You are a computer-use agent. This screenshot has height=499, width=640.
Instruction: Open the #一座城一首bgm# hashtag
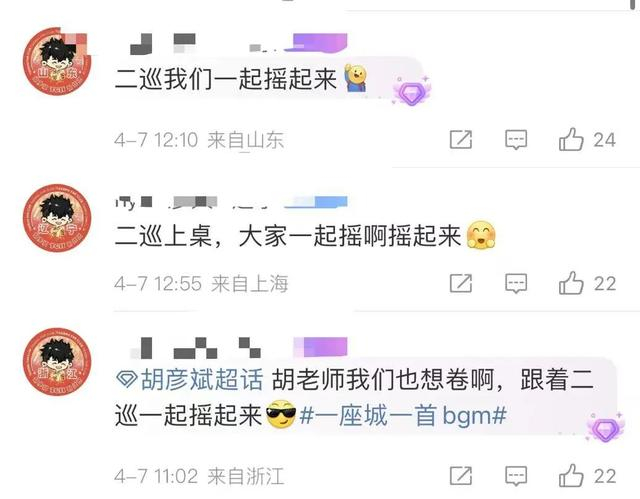coord(403,416)
